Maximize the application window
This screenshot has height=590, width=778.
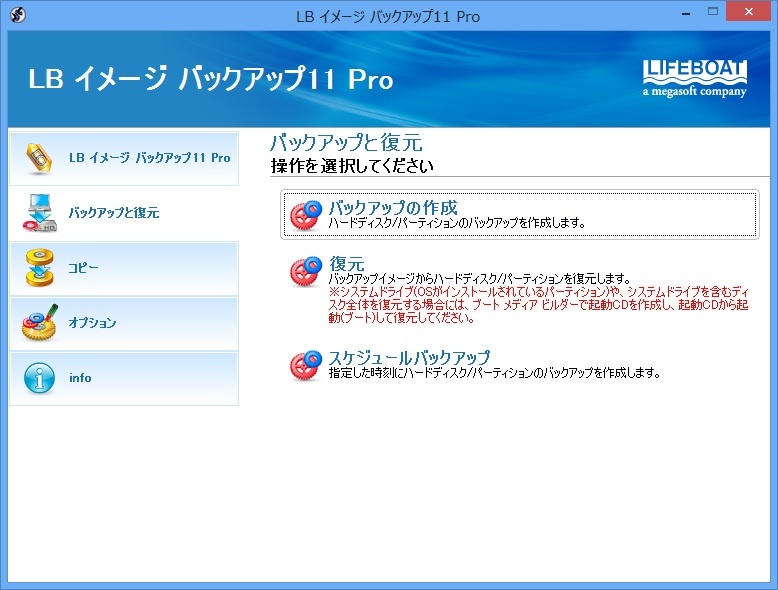(713, 12)
